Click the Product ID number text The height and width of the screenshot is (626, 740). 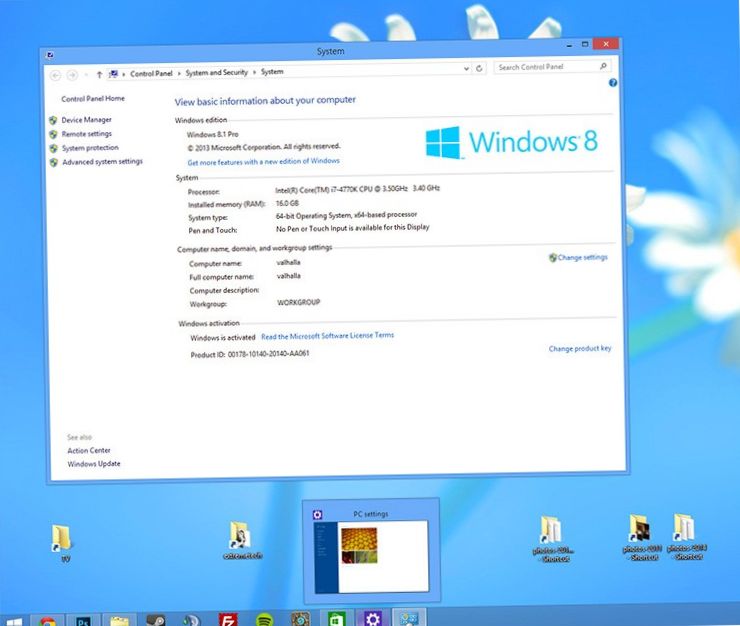(269, 354)
